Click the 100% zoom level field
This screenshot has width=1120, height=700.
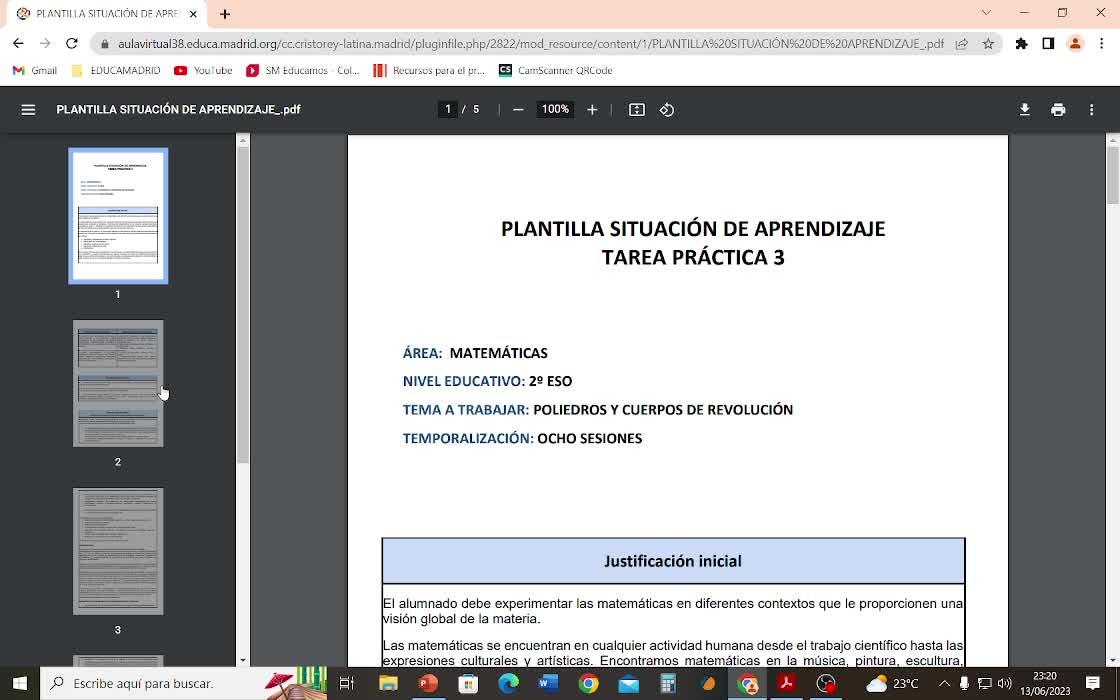click(x=555, y=109)
